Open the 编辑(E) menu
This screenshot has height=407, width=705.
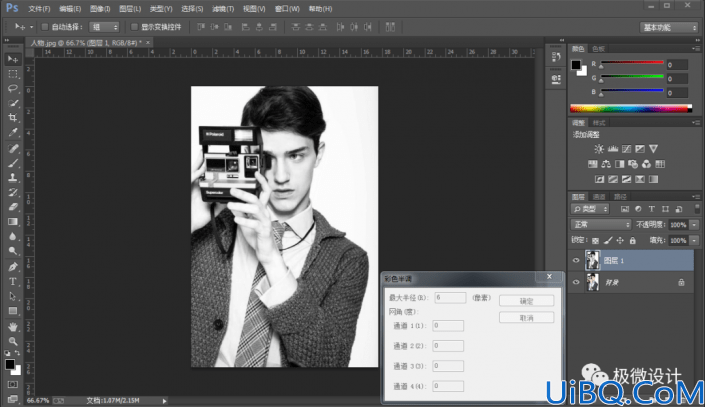(x=70, y=9)
